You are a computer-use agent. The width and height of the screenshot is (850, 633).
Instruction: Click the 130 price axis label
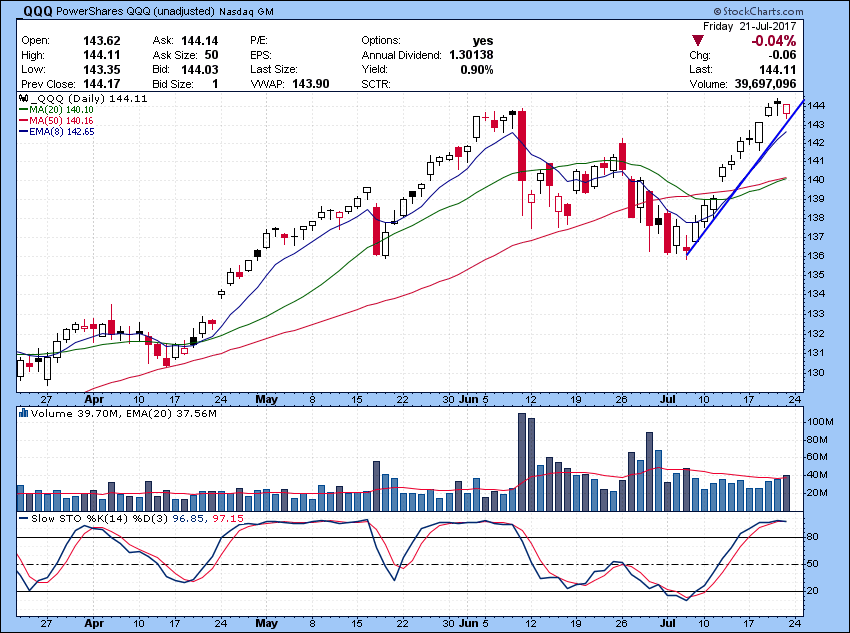click(815, 373)
